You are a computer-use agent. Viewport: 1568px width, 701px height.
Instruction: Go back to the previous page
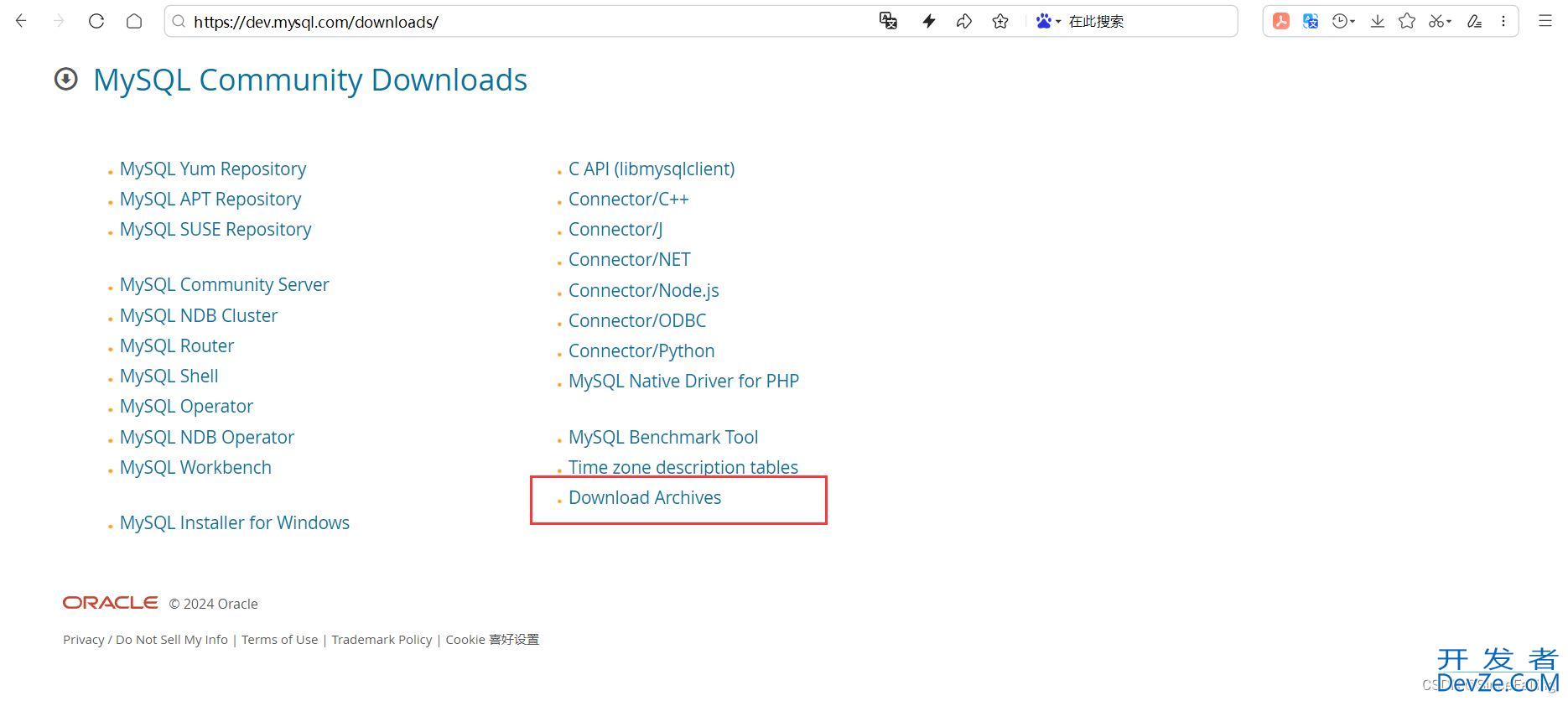click(21, 21)
